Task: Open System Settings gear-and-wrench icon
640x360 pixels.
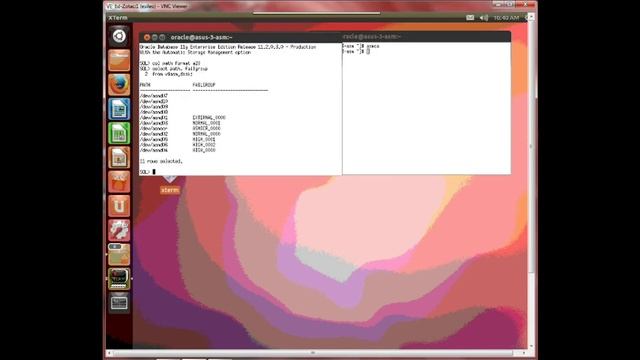Action: click(x=119, y=230)
